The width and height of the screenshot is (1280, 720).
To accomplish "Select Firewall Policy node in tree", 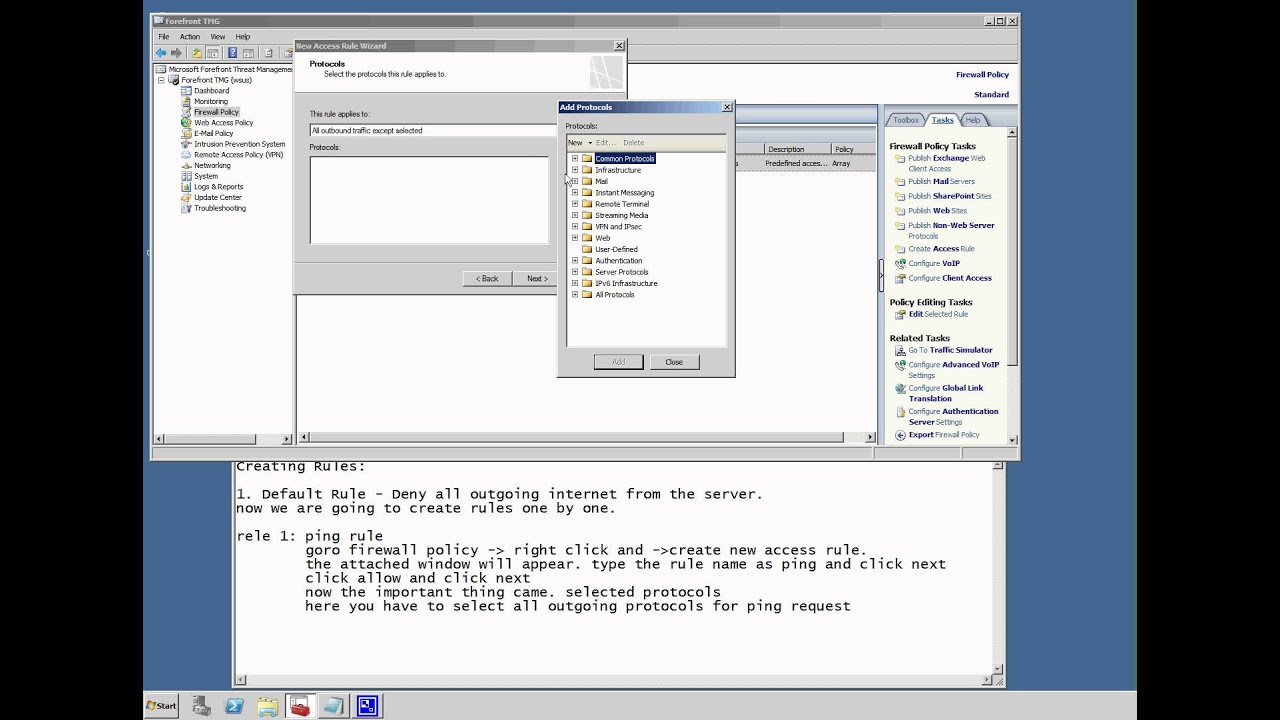I will point(216,112).
